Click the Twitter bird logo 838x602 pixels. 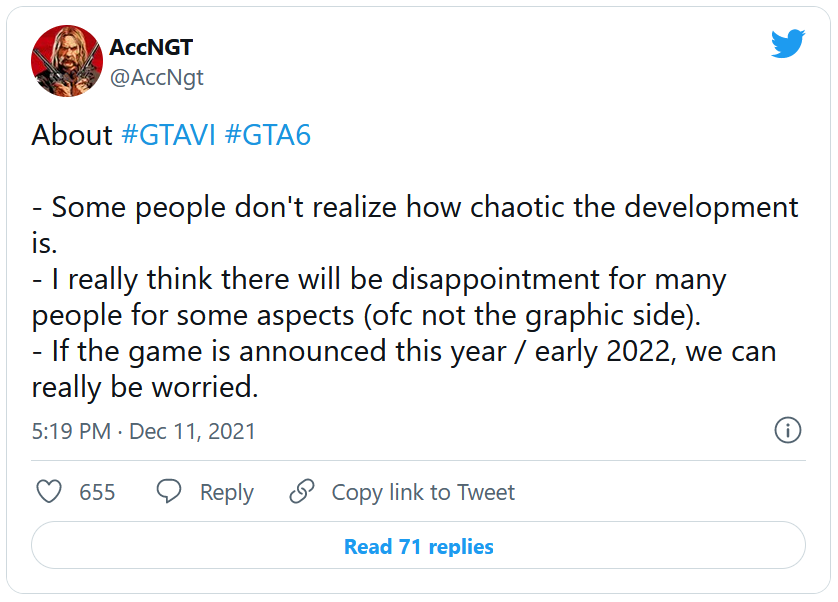point(787,43)
